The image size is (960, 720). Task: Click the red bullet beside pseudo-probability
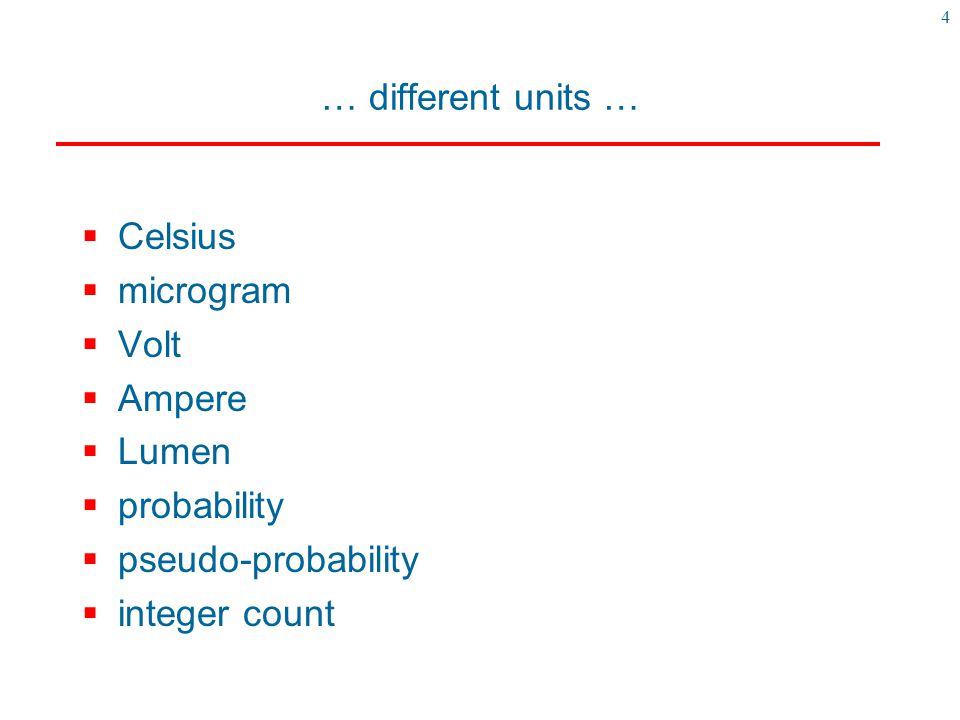(91, 559)
